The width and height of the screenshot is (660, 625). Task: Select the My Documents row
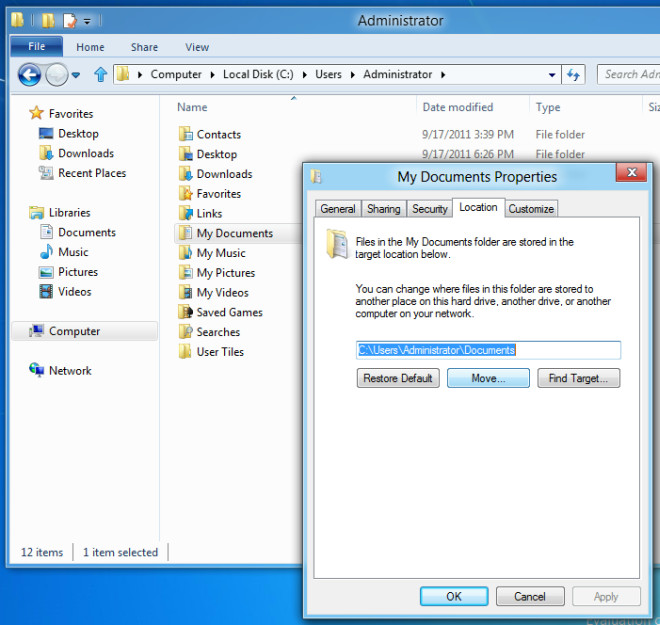pyautogui.click(x=238, y=233)
